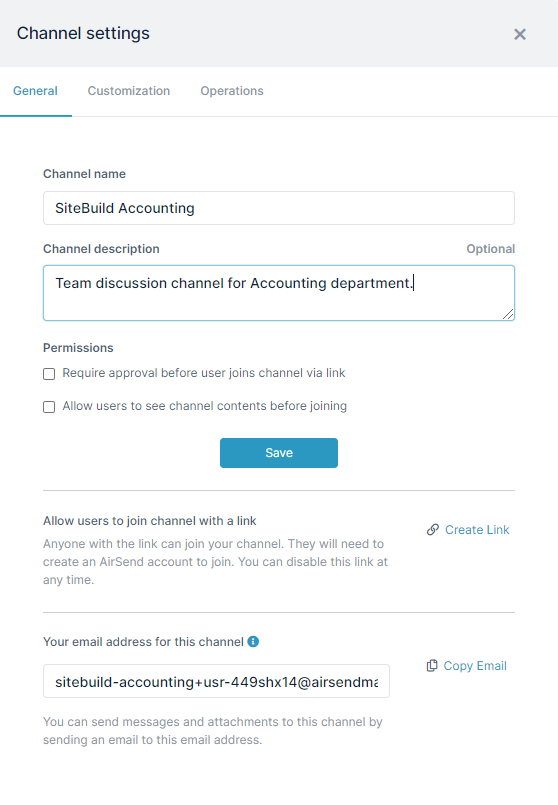The image size is (558, 805).
Task: Click the Allow users to see contents label
Action: (205, 406)
